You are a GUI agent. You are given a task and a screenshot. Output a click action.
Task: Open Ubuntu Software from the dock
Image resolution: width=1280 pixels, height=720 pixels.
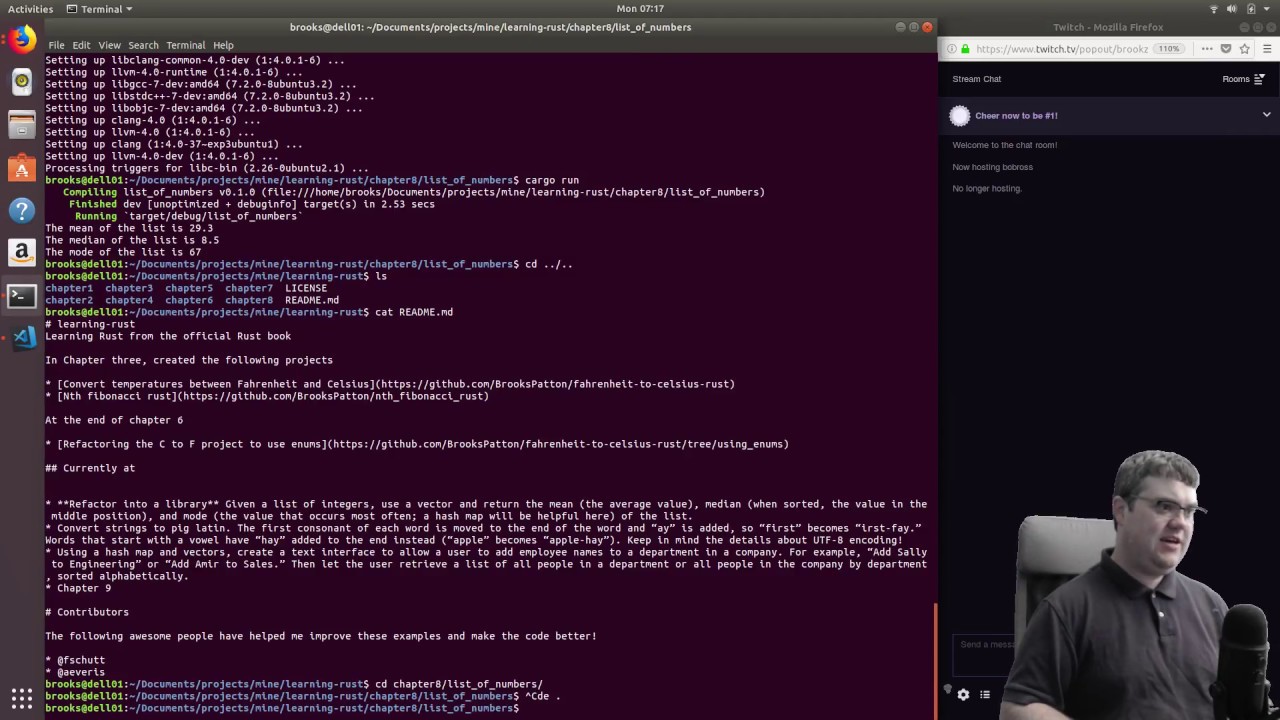[22, 168]
